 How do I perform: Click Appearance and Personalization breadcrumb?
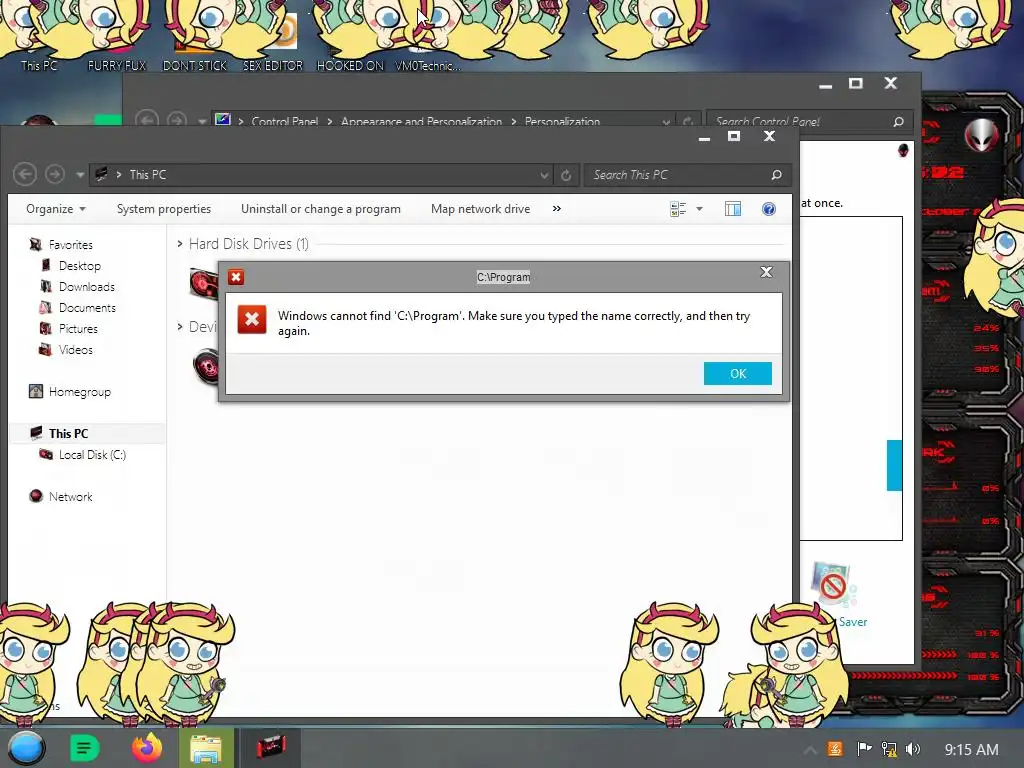click(x=421, y=121)
